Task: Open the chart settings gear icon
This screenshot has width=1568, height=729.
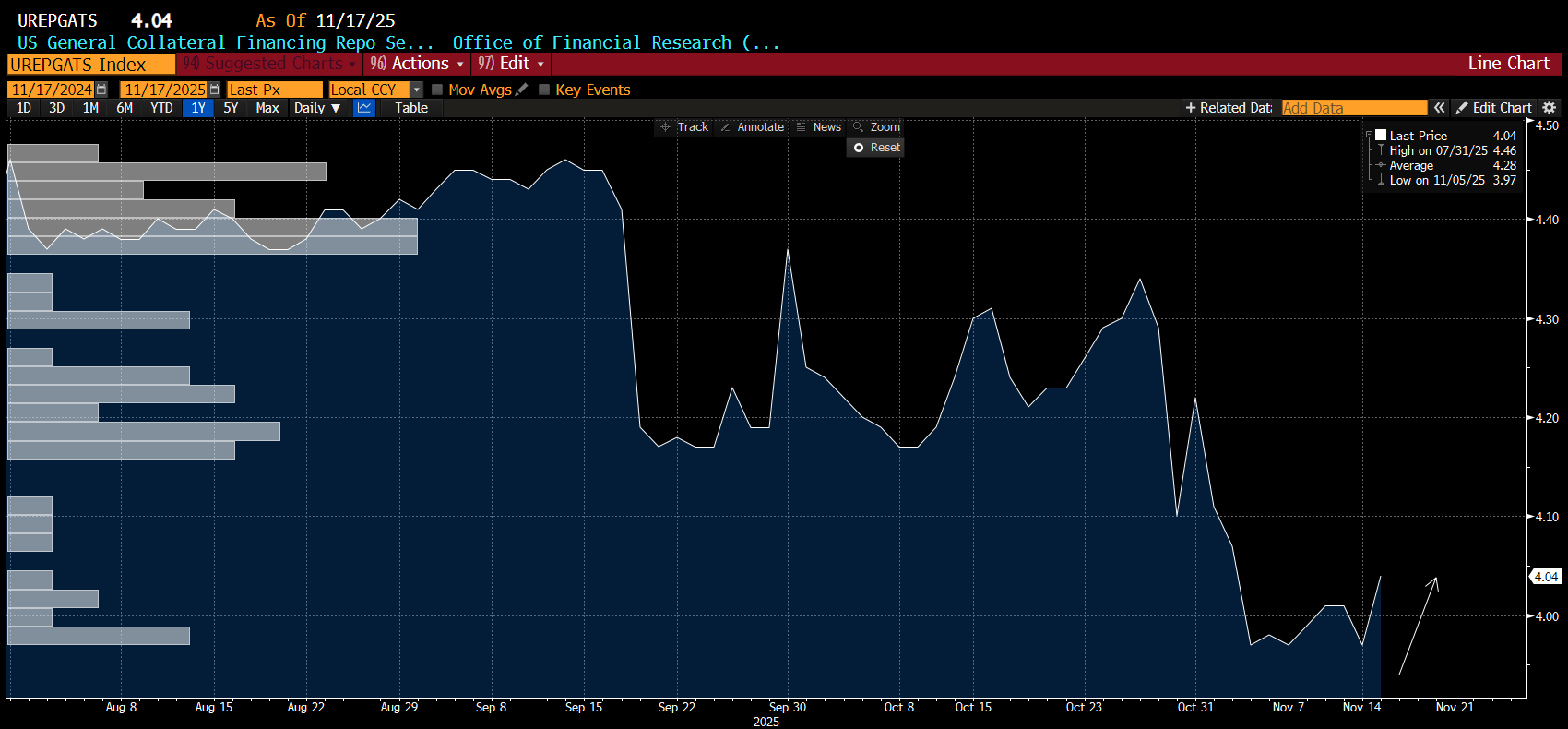Action: pyautogui.click(x=1550, y=108)
